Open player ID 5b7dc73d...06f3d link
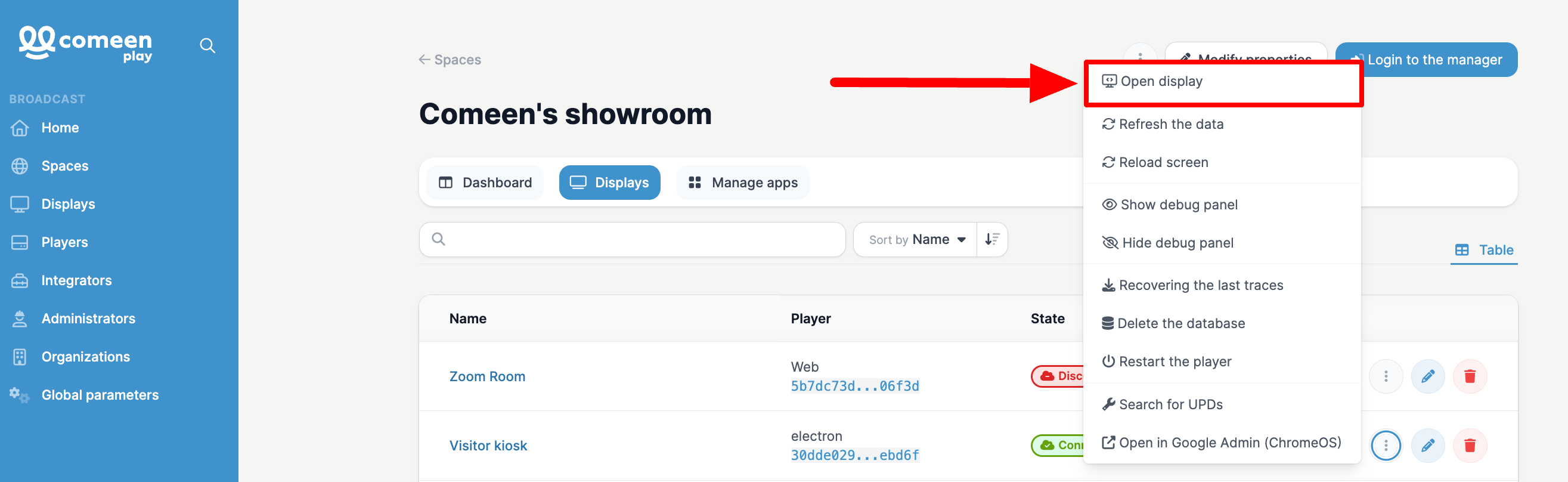The height and width of the screenshot is (482, 1568). coord(854,387)
